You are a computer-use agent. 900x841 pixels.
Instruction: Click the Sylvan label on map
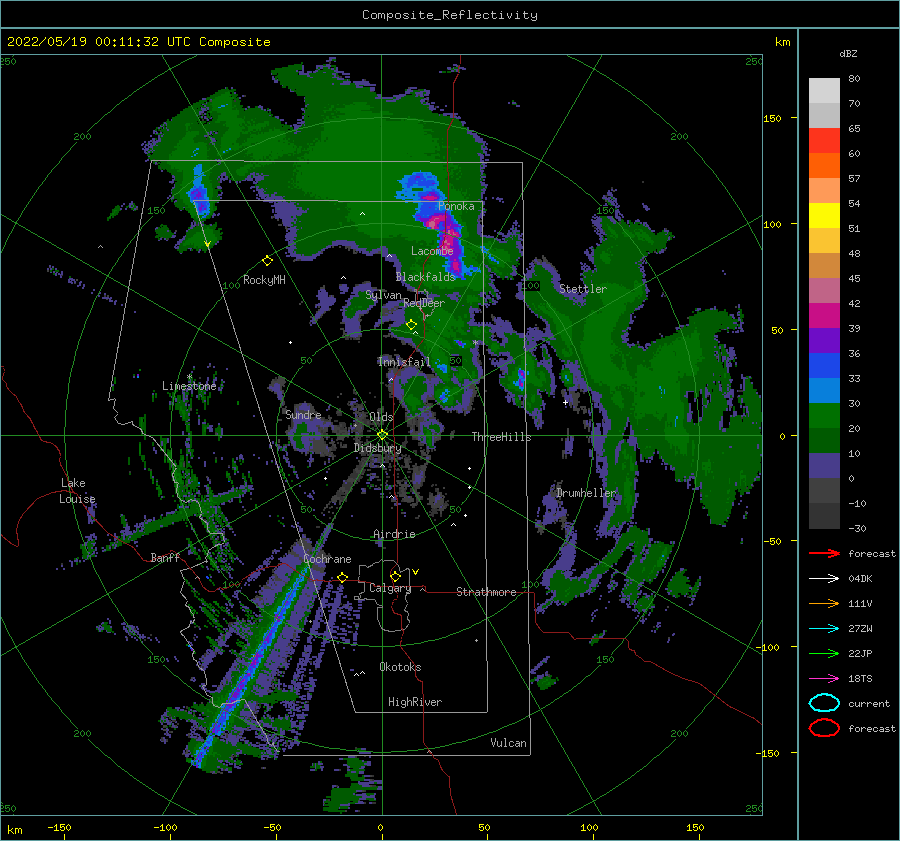383,295
